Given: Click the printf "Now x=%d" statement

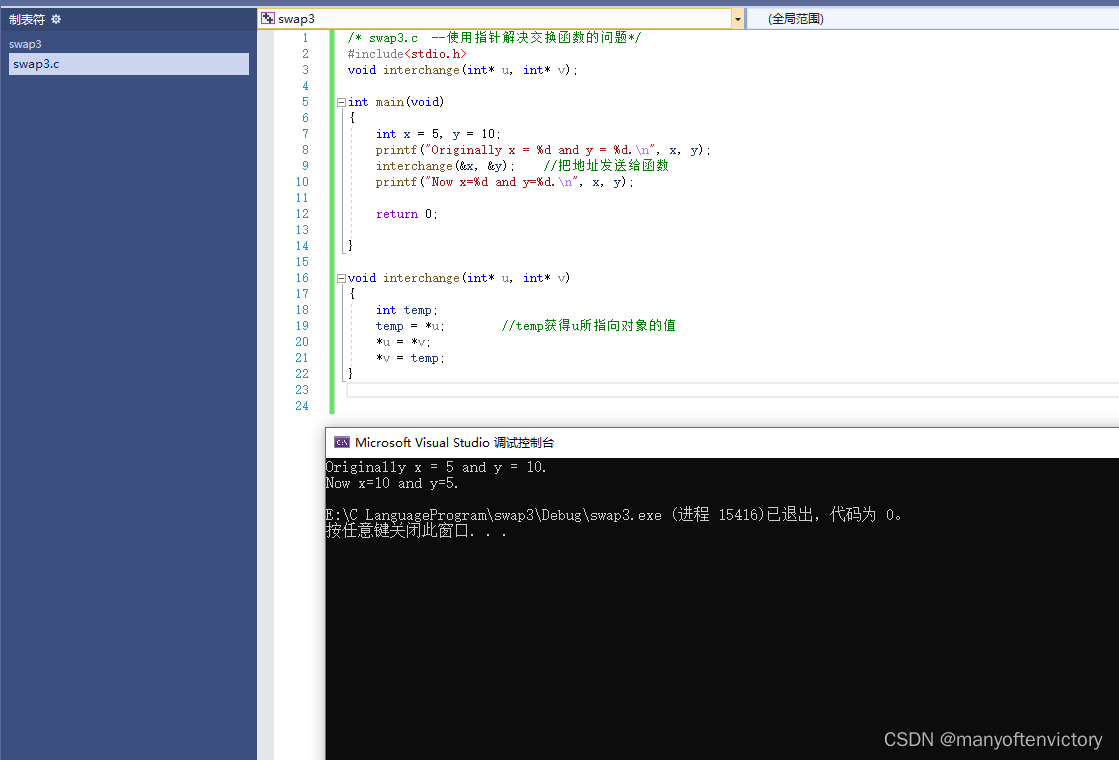Looking at the screenshot, I should click(x=505, y=182).
